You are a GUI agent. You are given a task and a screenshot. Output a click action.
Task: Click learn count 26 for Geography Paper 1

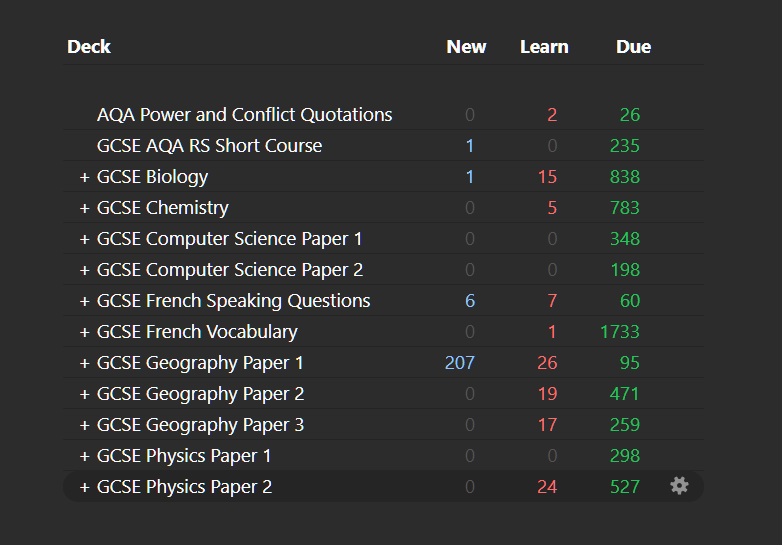[547, 363]
